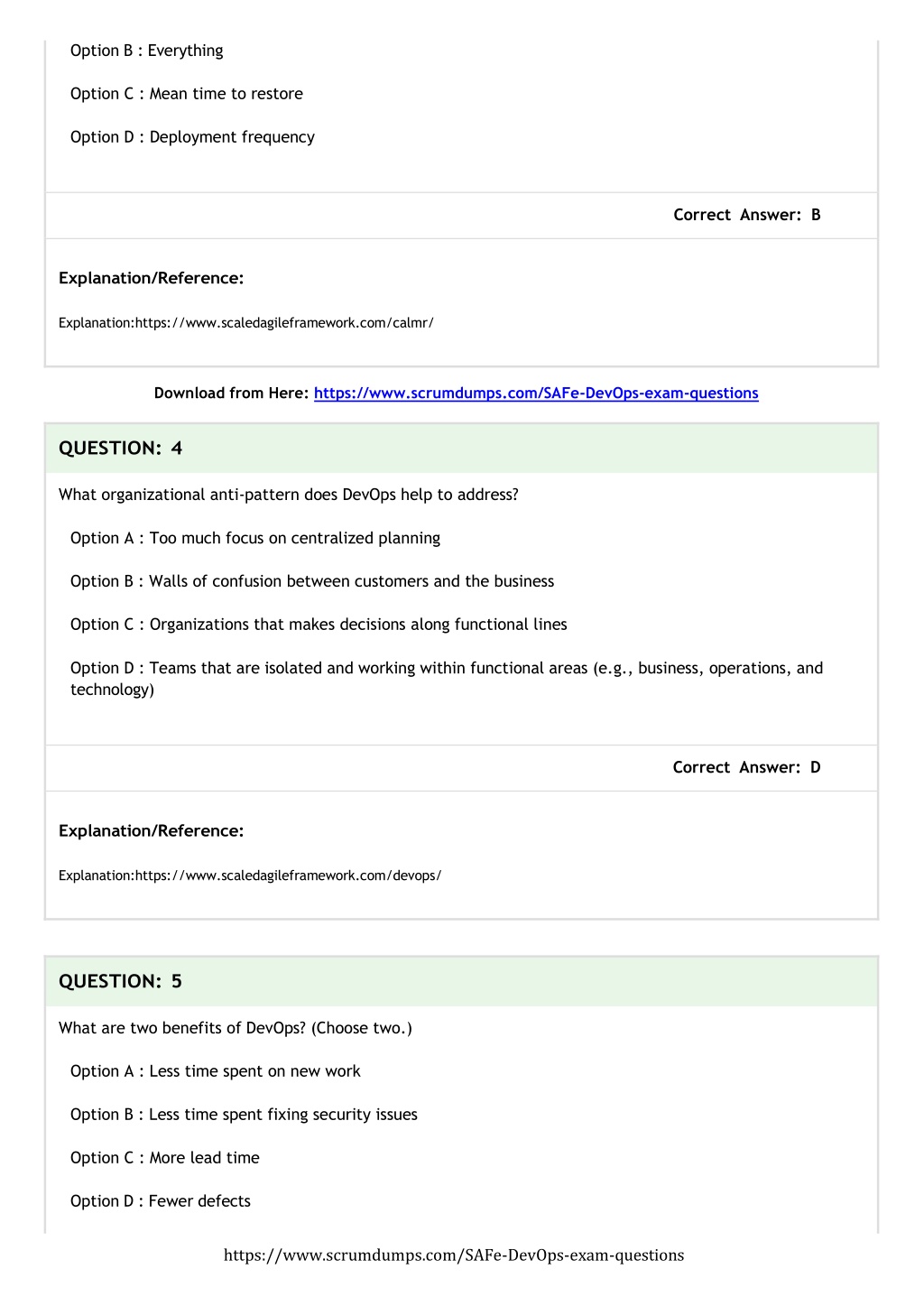Screen dimensions: 924x1306
Task: Select Option B: Everything
Action: click(147, 51)
